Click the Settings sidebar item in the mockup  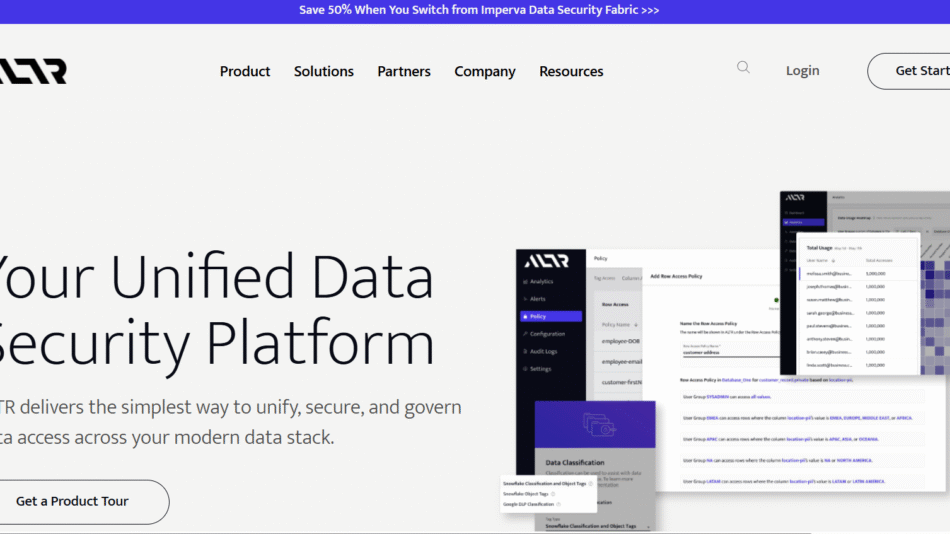click(x=540, y=369)
